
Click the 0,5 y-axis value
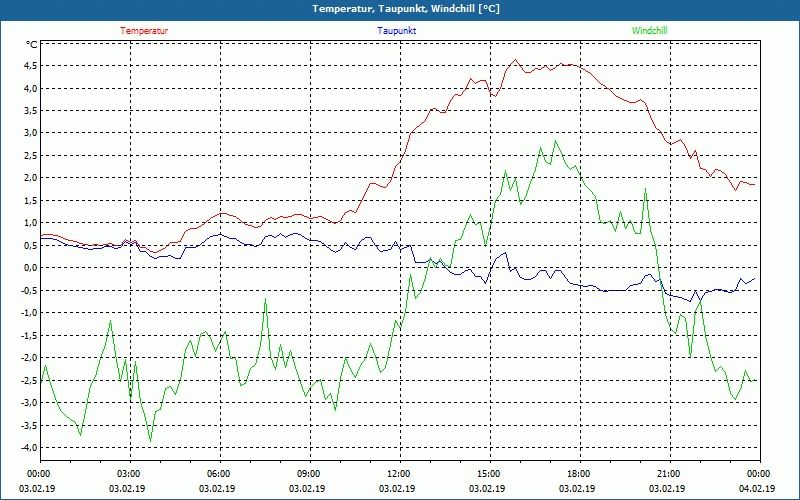click(x=30, y=245)
